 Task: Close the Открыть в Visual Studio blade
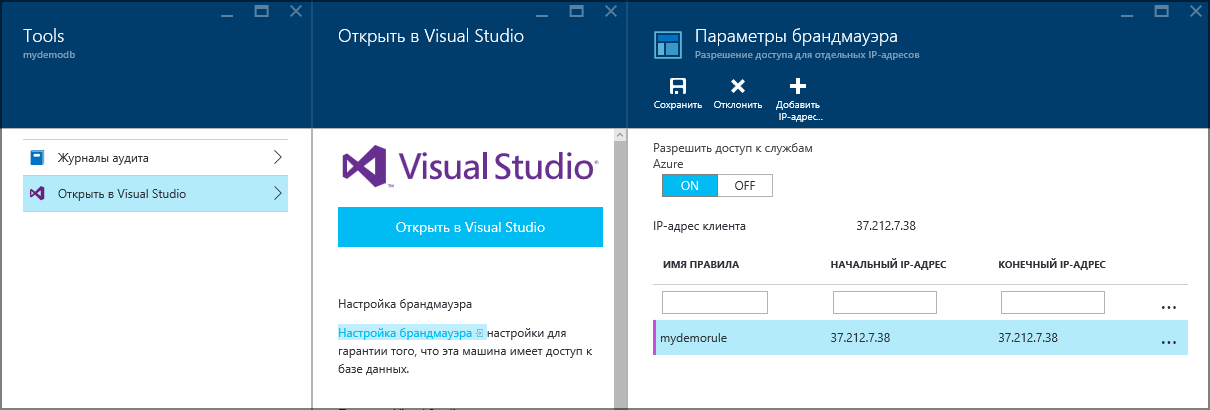point(612,11)
